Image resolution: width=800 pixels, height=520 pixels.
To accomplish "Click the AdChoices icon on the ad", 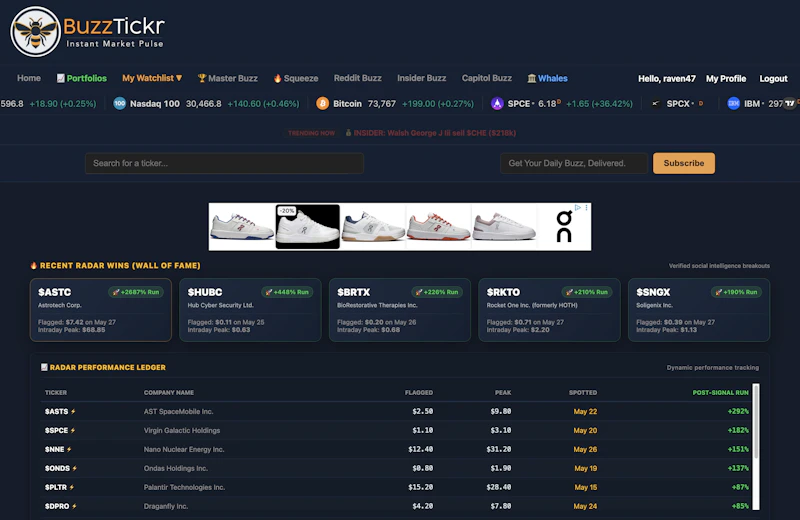I will [x=578, y=208].
